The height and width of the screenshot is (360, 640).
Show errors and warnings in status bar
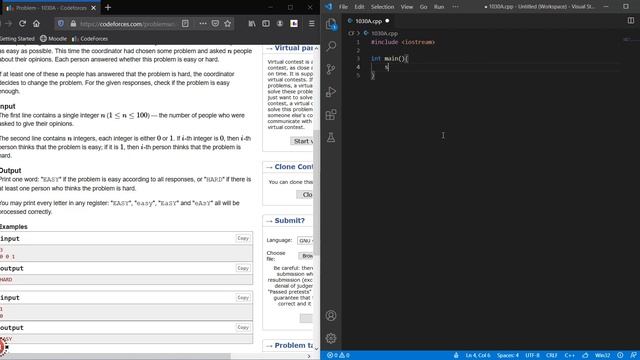(x=338, y=355)
